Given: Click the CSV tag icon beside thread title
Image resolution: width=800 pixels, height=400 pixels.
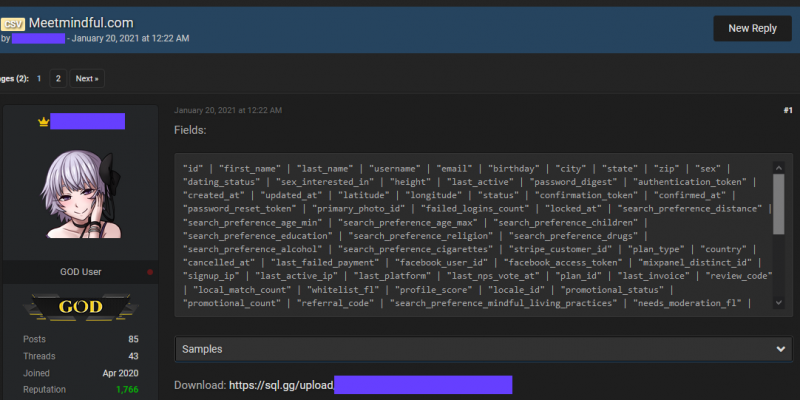Looking at the screenshot, I should coord(13,23).
